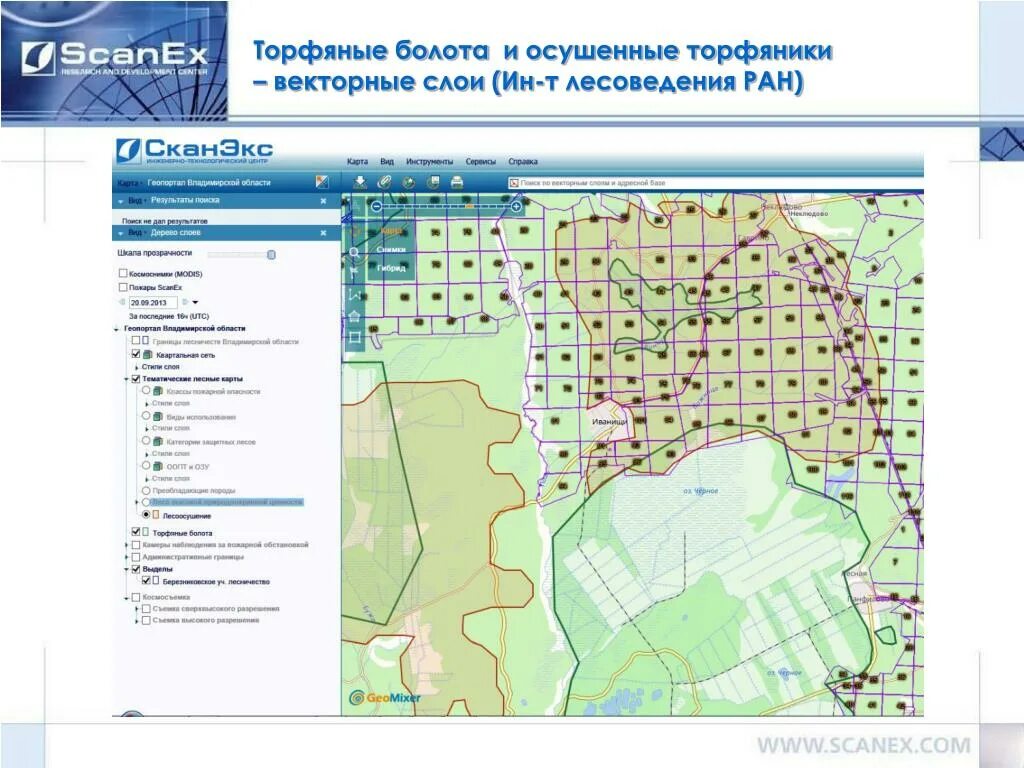Click the date field 20.09.2013
The width and height of the screenshot is (1024, 768).
pos(153,302)
